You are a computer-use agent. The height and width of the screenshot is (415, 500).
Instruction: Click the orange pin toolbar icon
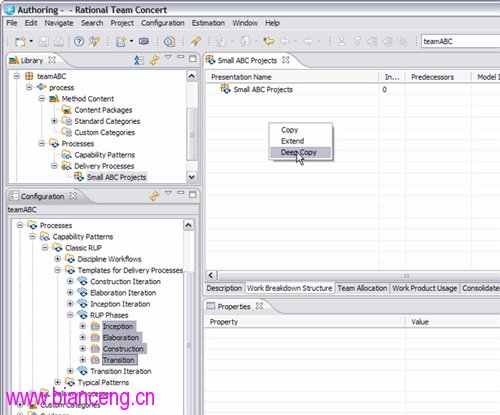(195, 41)
